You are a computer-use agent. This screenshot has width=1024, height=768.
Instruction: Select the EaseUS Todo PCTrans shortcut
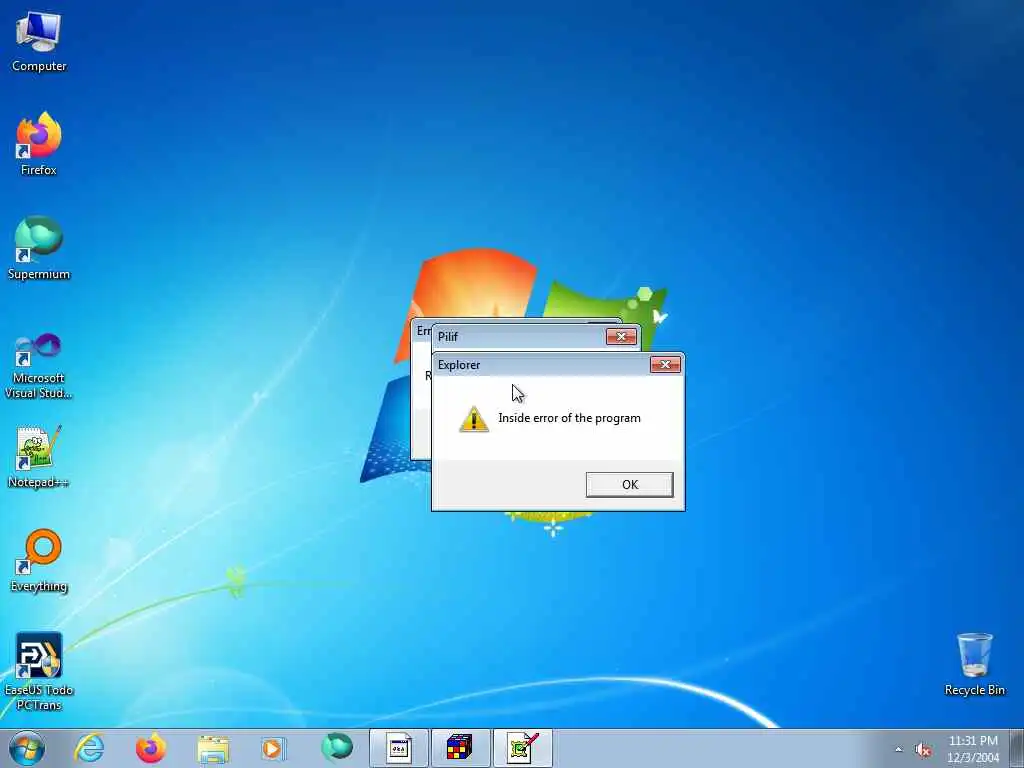coord(39,671)
